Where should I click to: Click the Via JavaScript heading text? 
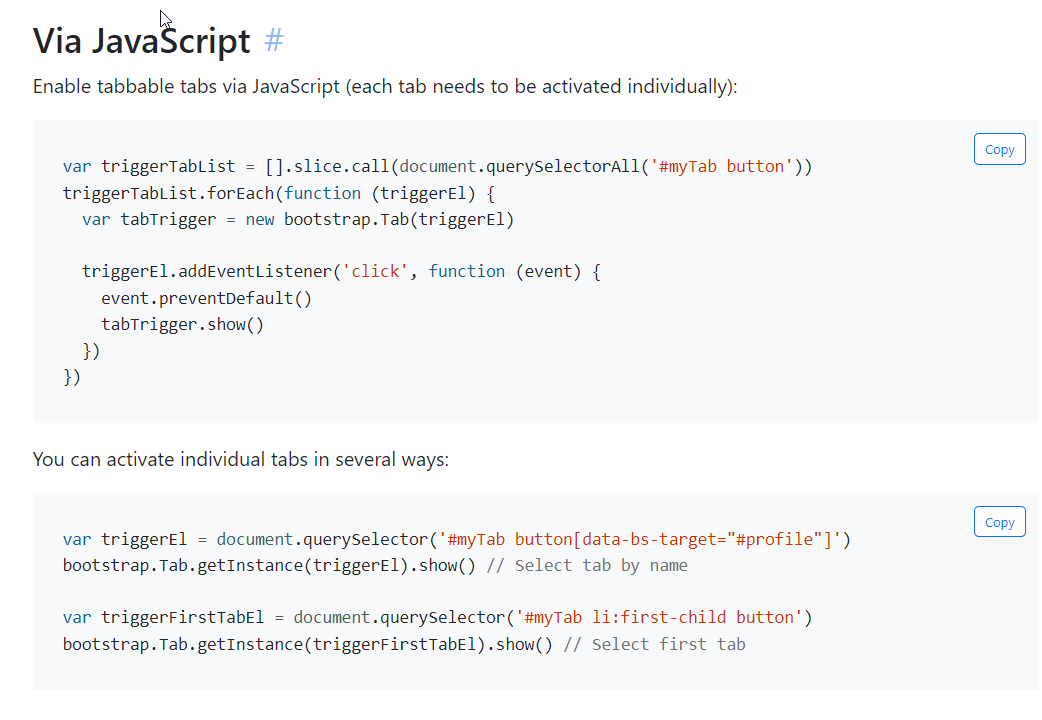(142, 41)
